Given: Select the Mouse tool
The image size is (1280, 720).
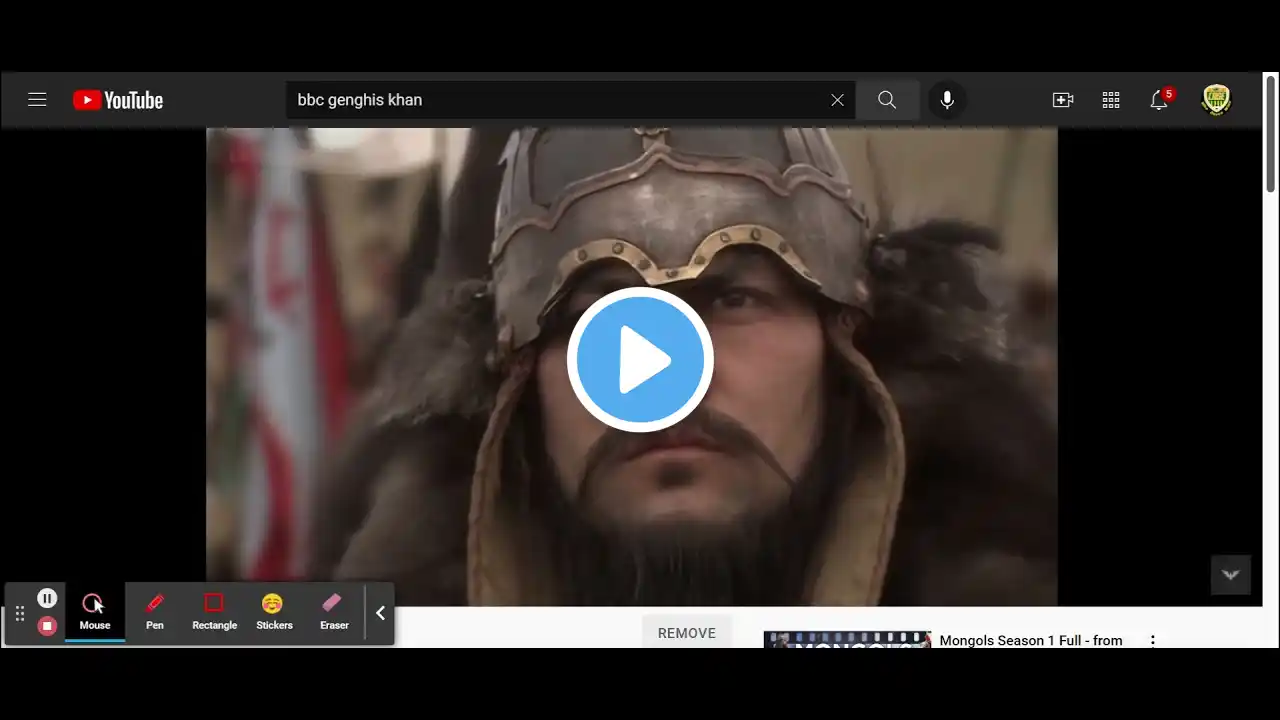Looking at the screenshot, I should click(x=95, y=612).
